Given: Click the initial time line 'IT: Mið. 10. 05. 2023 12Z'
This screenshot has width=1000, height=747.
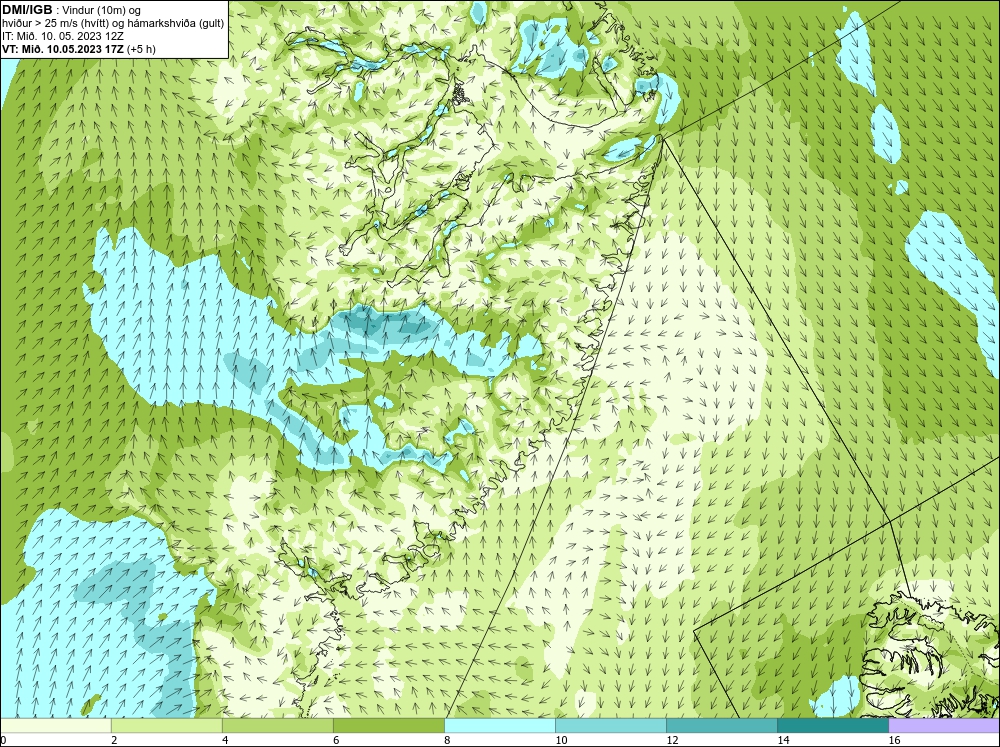Looking at the screenshot, I should coord(62,36).
